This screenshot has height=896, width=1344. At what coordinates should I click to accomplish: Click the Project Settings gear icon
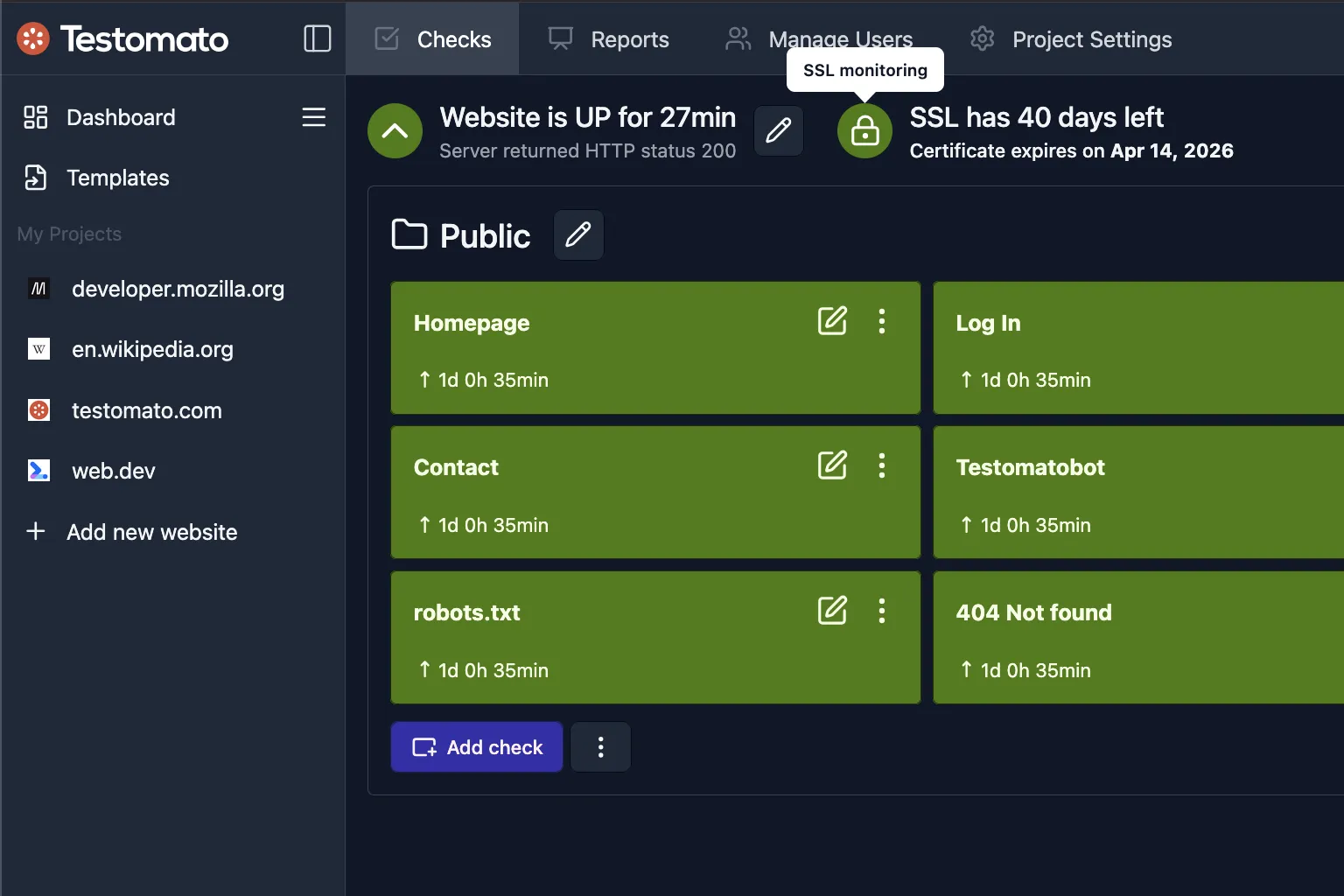[x=982, y=38]
